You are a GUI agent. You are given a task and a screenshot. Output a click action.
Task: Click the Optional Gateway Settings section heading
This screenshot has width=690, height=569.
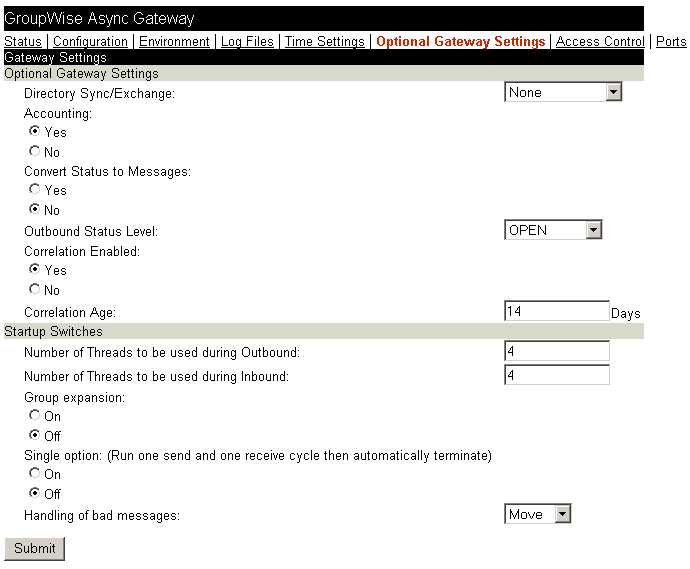[81, 73]
